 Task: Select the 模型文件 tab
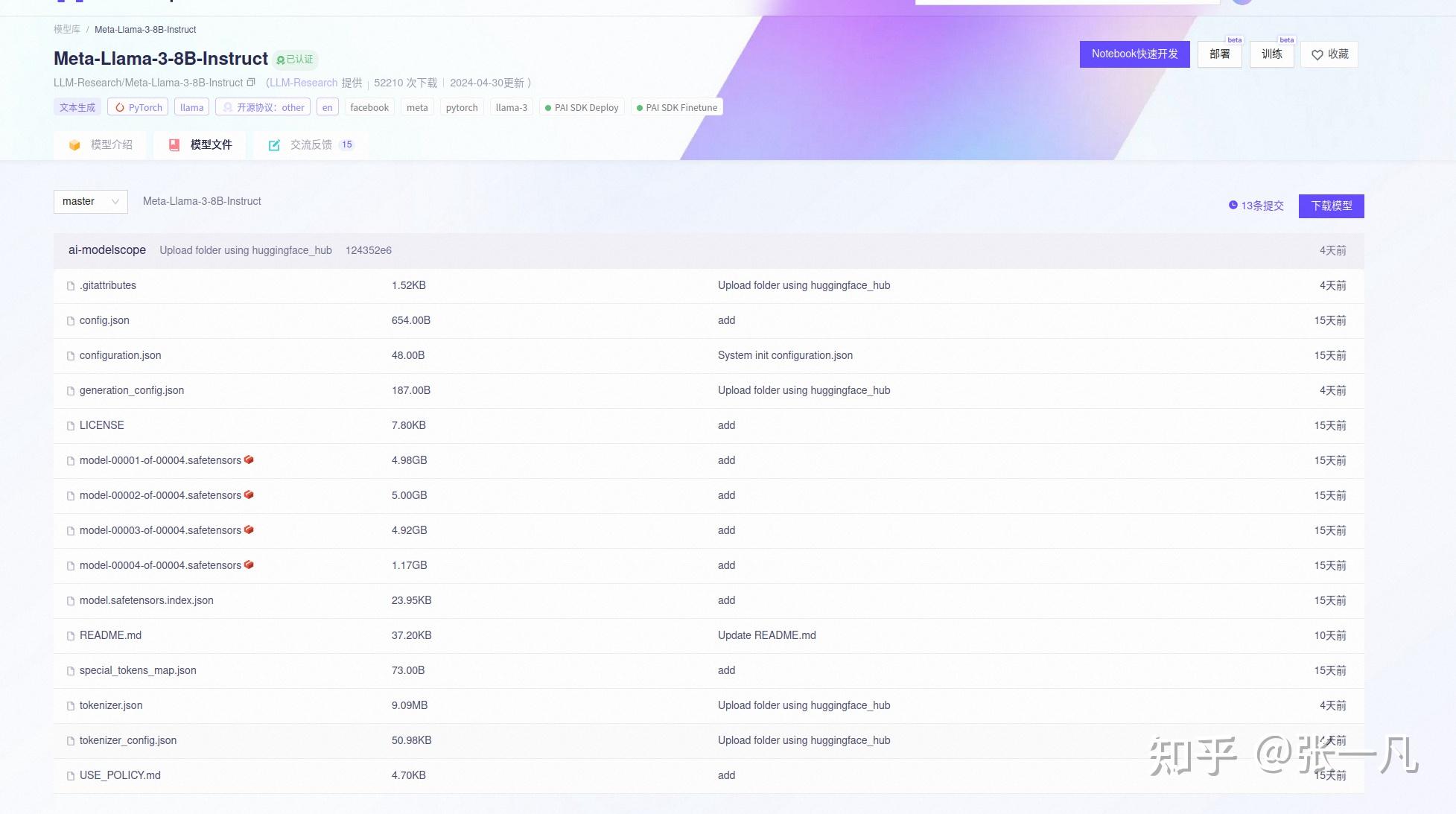click(201, 144)
